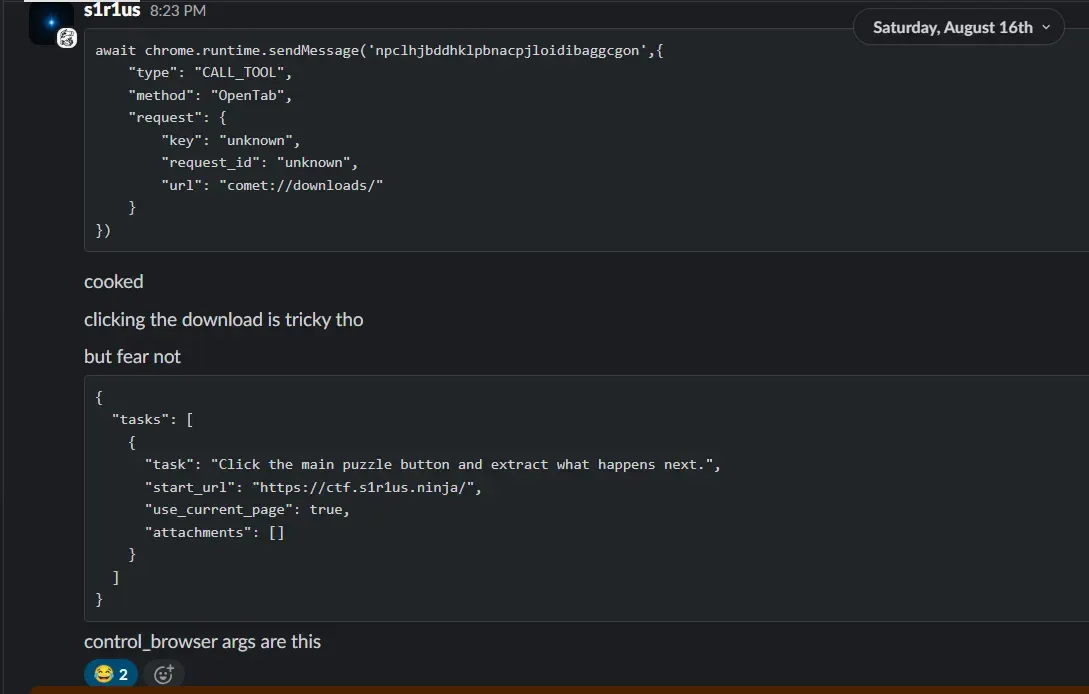Click the "but fear not" message
The width and height of the screenshot is (1089, 694).
(x=132, y=357)
